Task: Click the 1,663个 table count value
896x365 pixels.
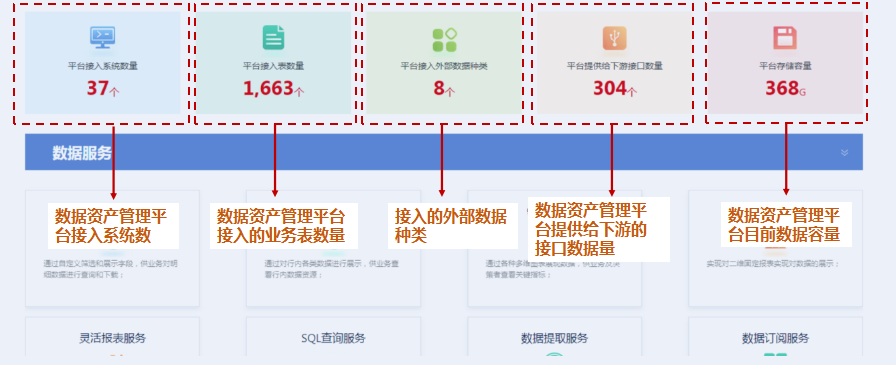Action: click(x=273, y=89)
